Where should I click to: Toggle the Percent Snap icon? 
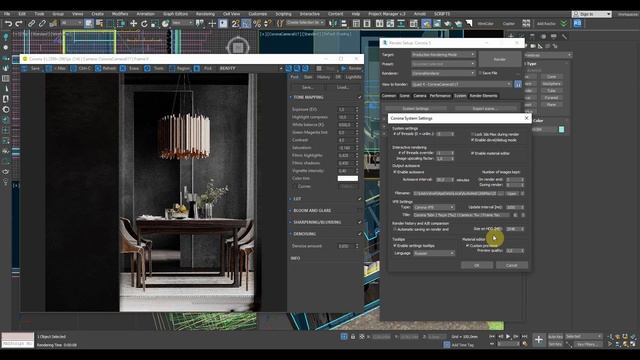pos(257,24)
